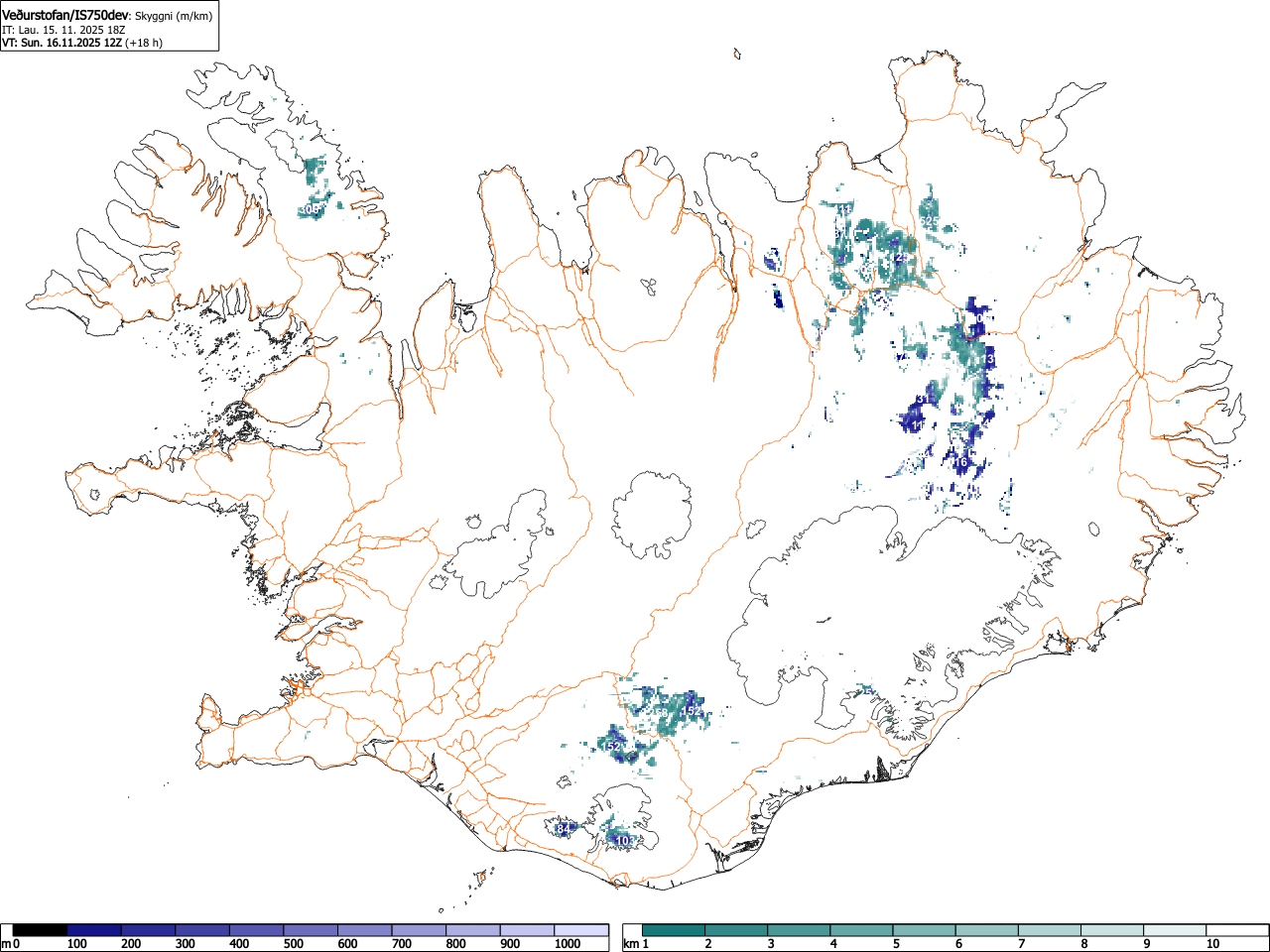This screenshot has width=1270, height=952.
Task: Click the Veðurstofan/IS750dev title text
Action: pyautogui.click(x=65, y=16)
